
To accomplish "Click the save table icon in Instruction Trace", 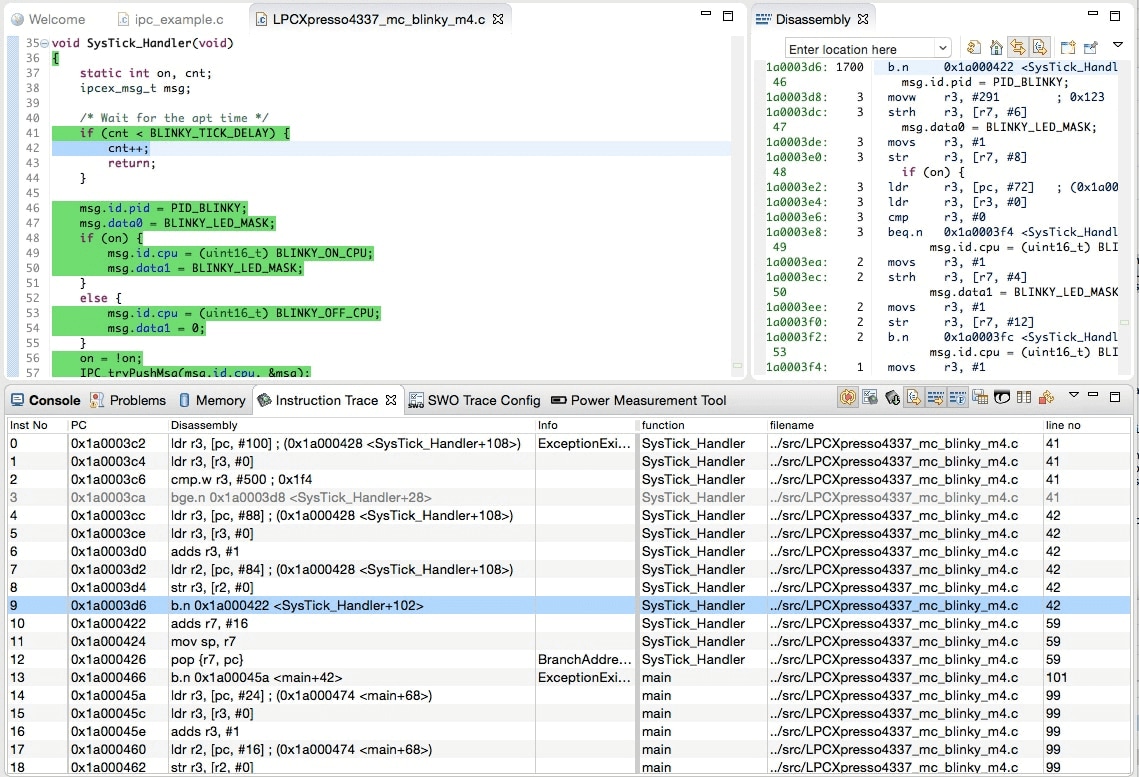I will tap(980, 398).
